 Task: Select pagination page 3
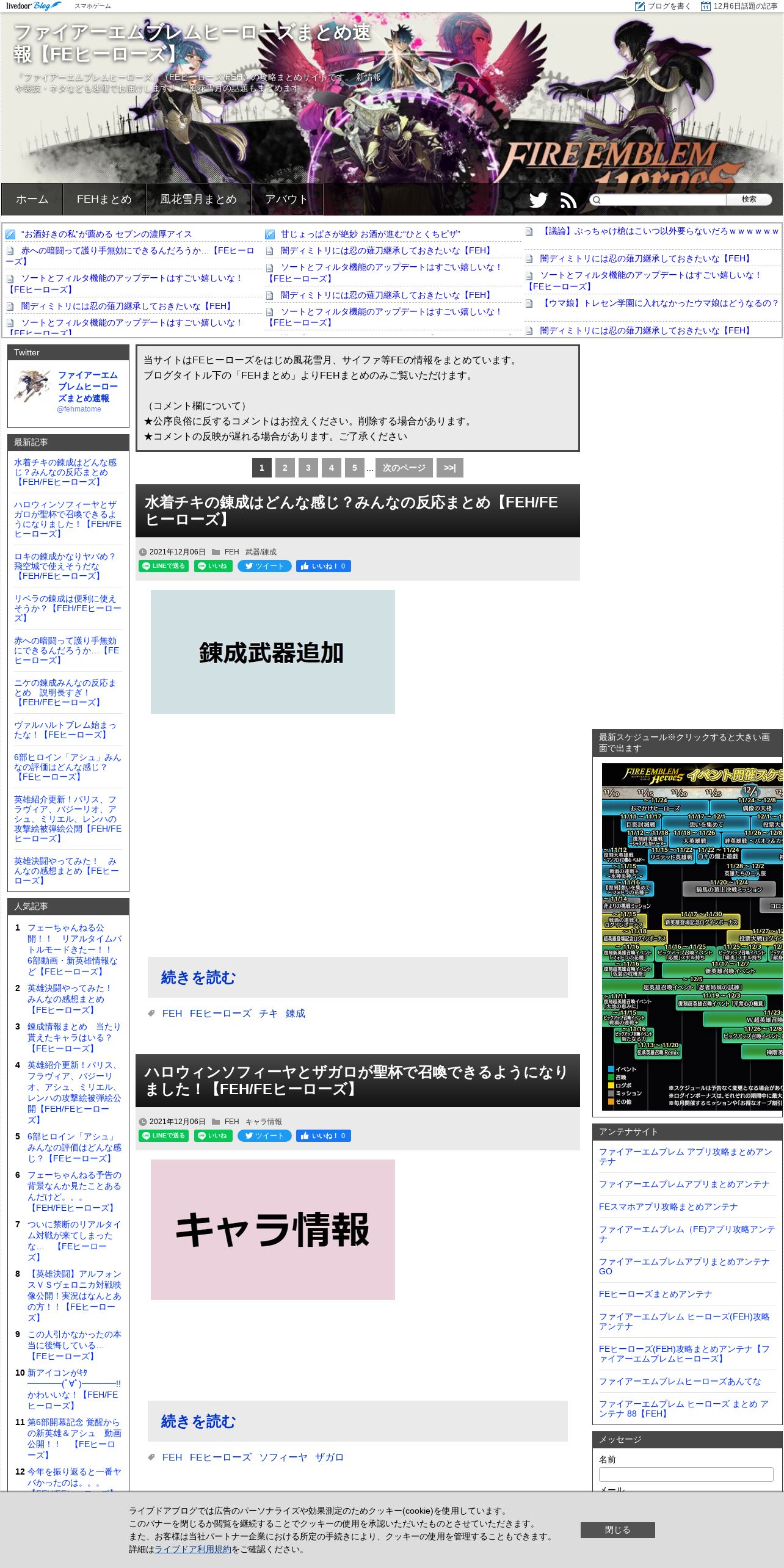pos(308,468)
